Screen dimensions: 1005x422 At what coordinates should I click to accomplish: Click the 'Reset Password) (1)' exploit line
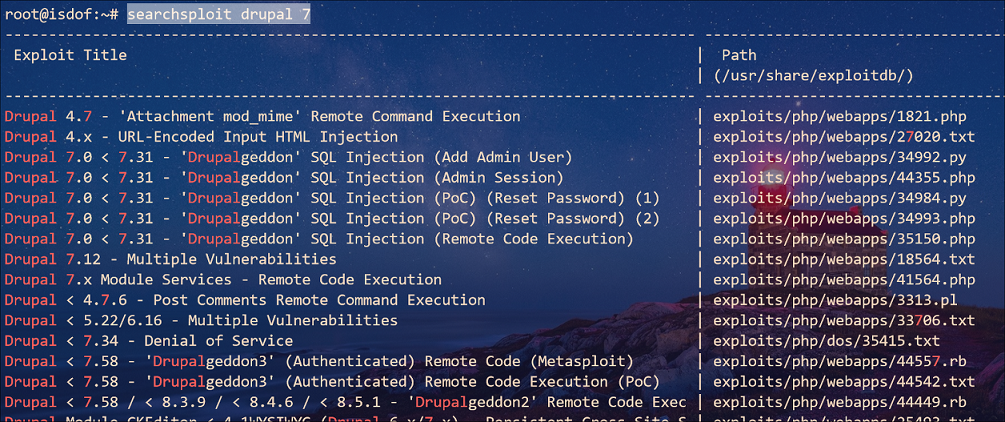pos(331,198)
